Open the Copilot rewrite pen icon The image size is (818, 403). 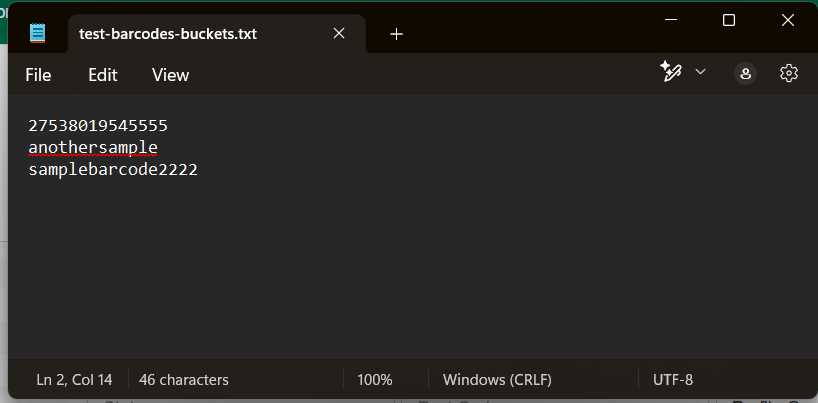[x=670, y=72]
